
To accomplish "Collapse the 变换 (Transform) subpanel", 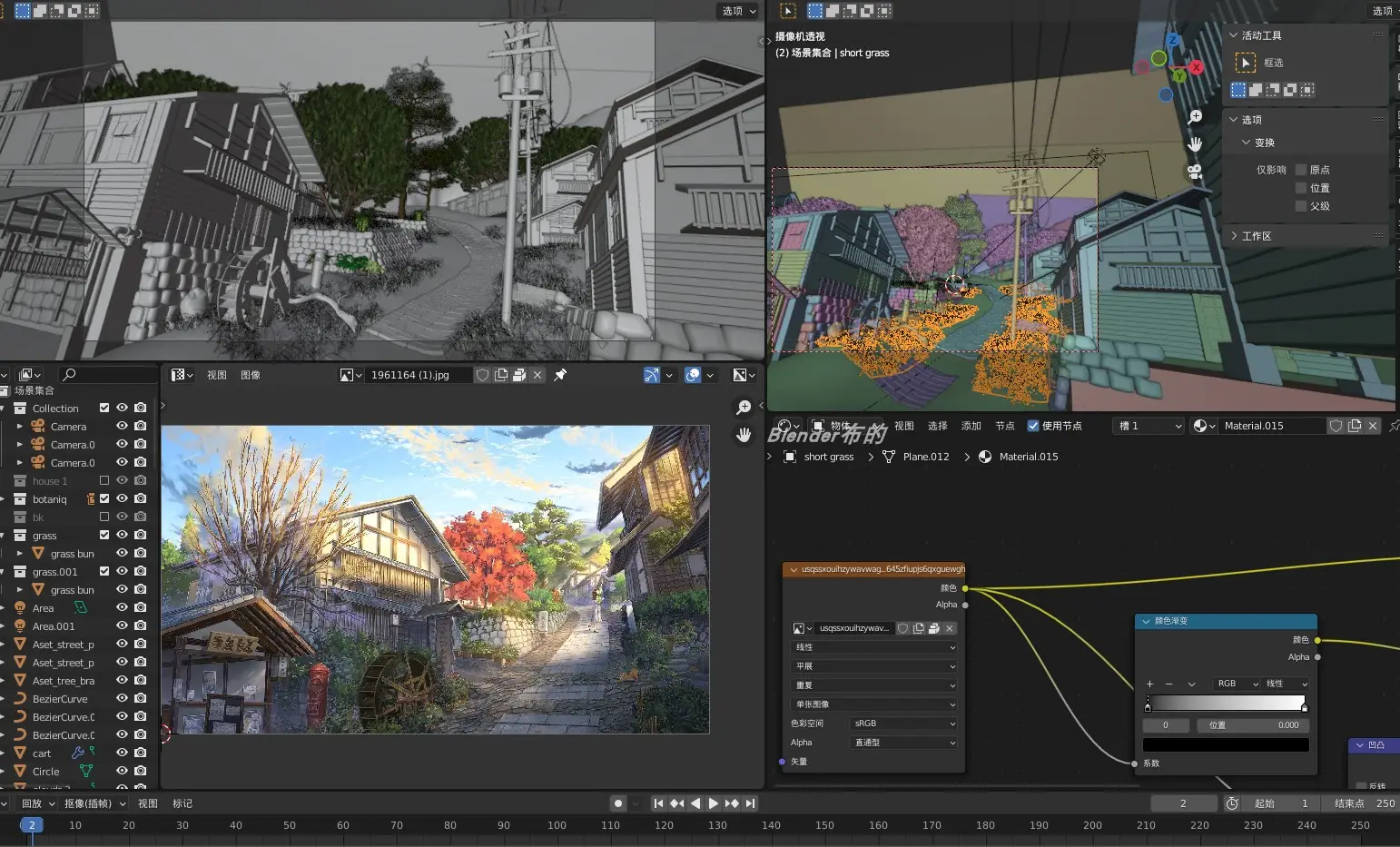I will pyautogui.click(x=1247, y=143).
